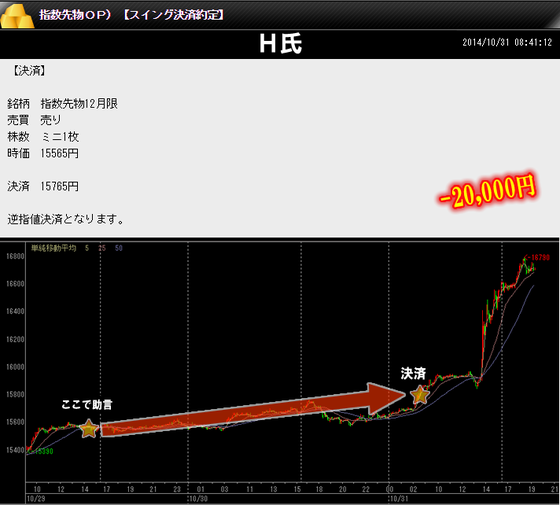Screen dimensions: 560x505
Task: Click the 15400 price axis label
Action: pyautogui.click(x=15, y=450)
